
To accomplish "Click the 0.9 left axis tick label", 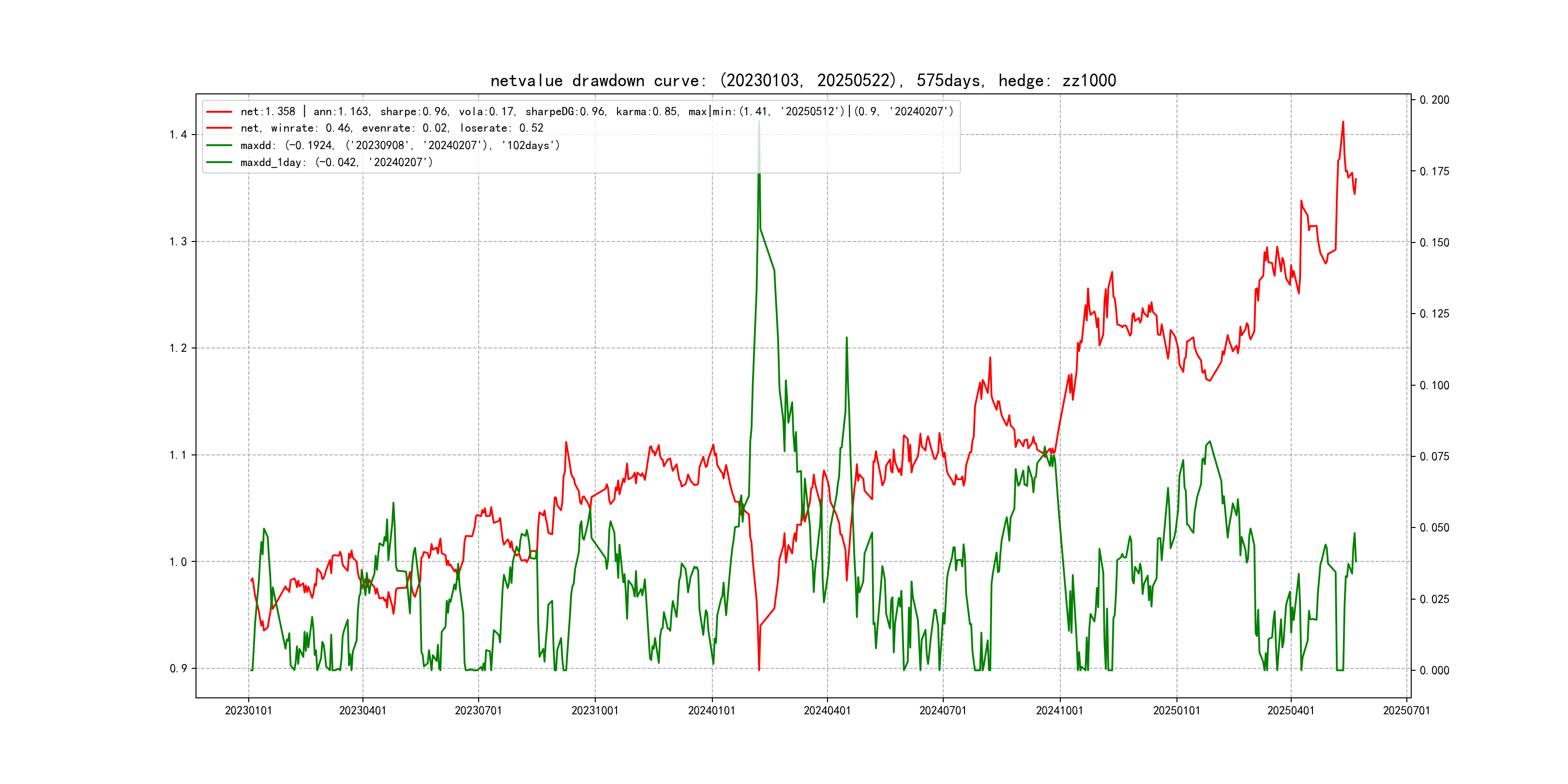I will [x=178, y=668].
